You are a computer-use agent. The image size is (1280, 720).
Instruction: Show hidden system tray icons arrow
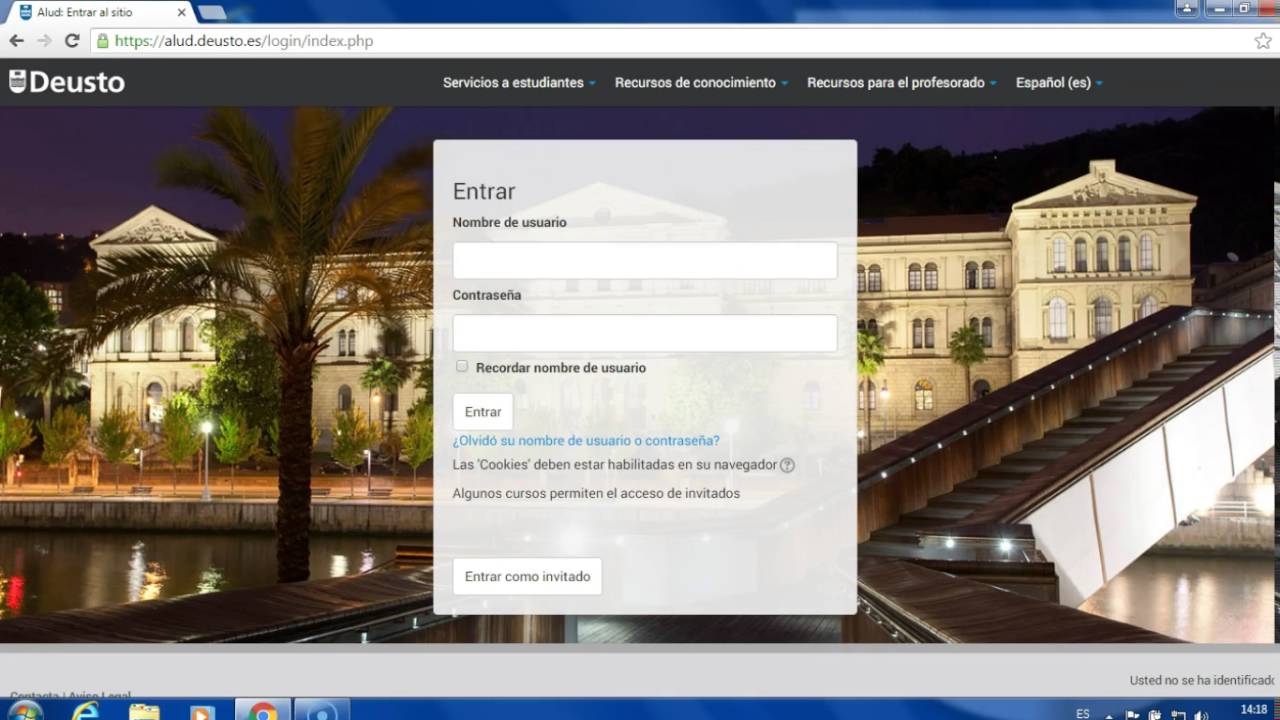point(1108,715)
